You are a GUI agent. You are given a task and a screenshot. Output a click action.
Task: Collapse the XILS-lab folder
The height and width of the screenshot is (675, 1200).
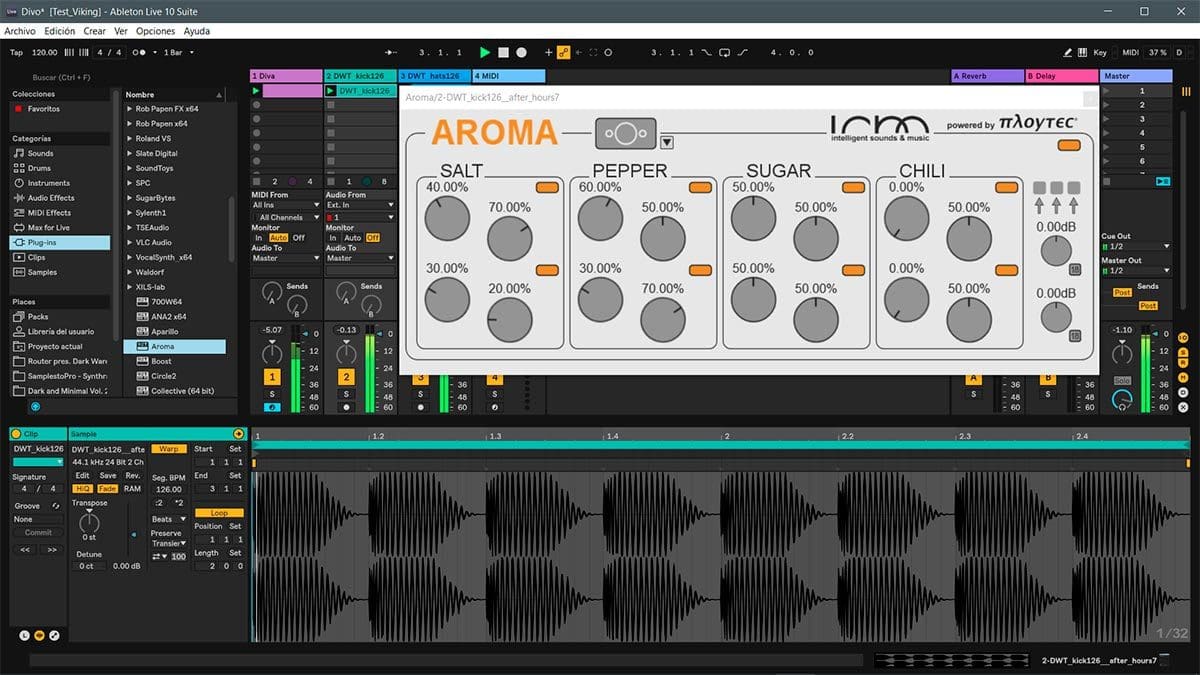pos(130,287)
